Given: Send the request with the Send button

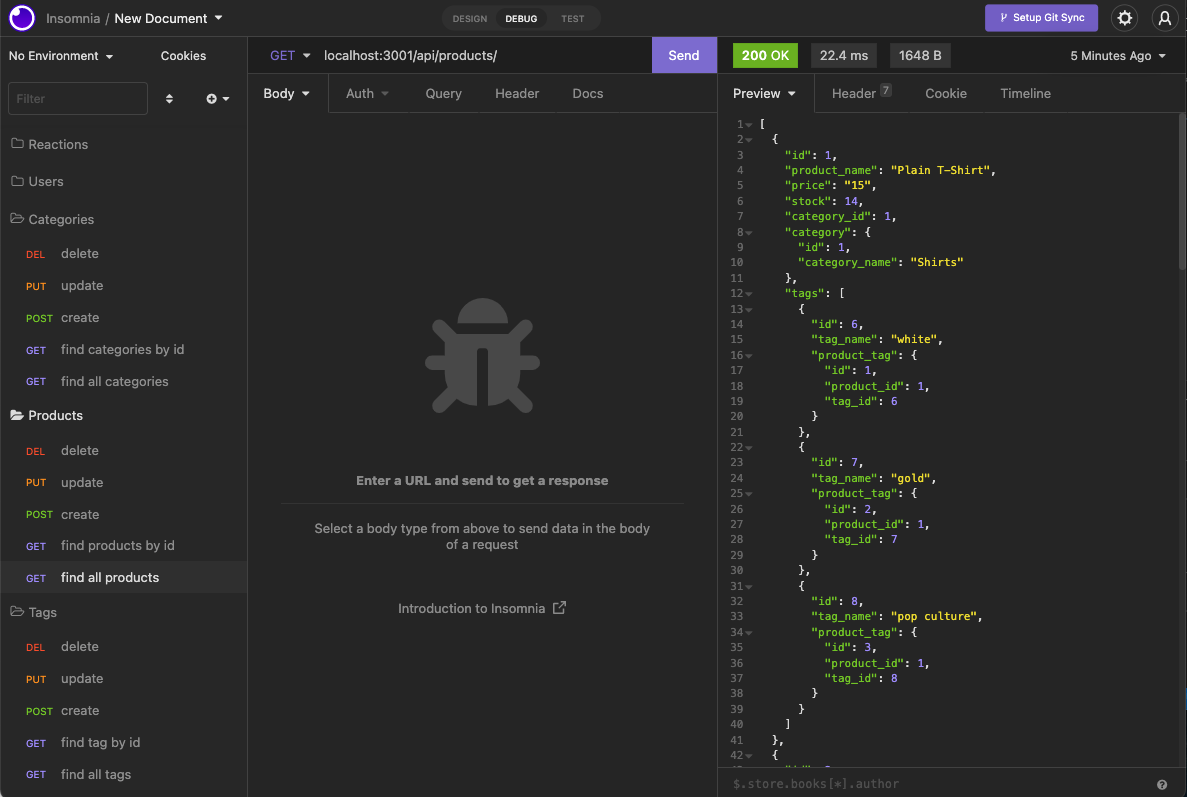Looking at the screenshot, I should click(684, 55).
